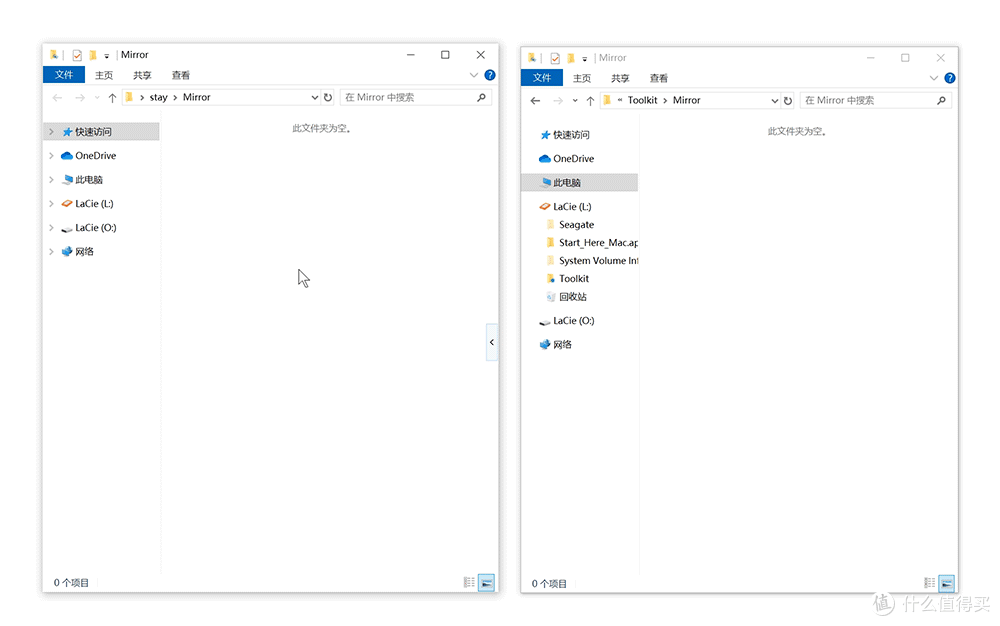Expand the ribbon in right window
Image resolution: width=1000 pixels, height=626 pixels.
coord(933,78)
